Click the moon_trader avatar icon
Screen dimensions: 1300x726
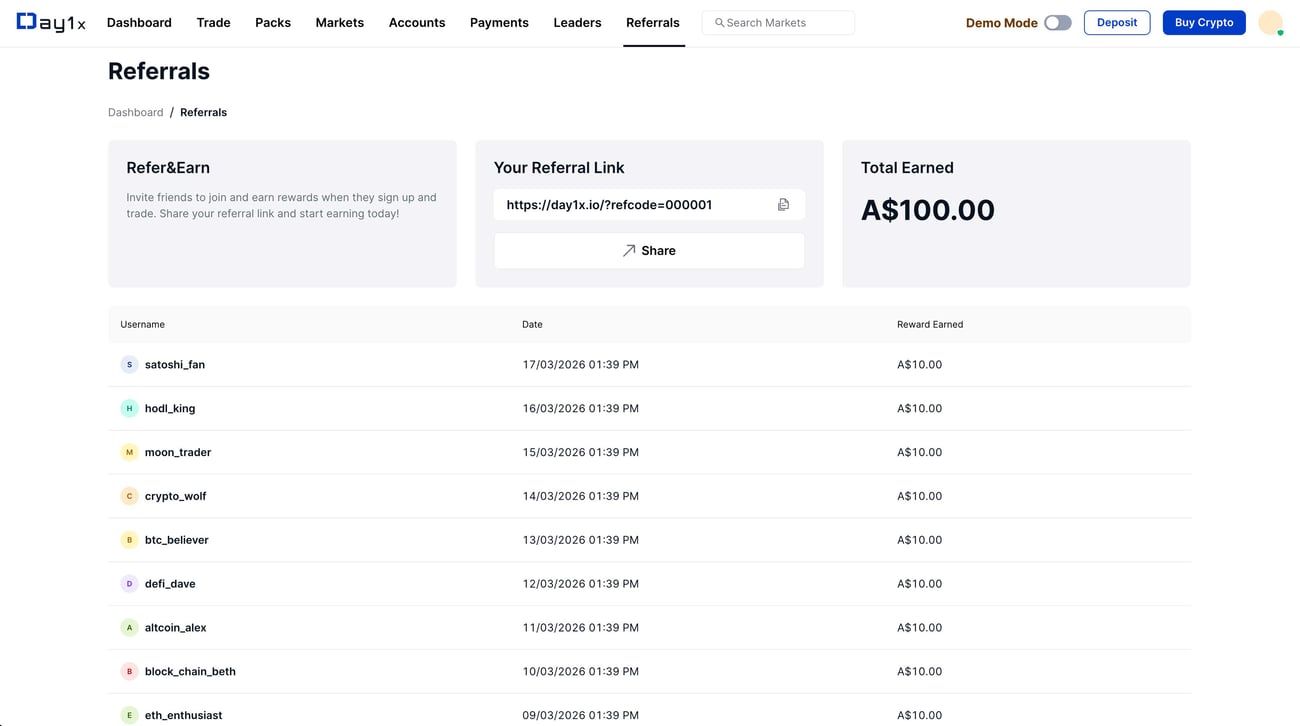point(129,453)
